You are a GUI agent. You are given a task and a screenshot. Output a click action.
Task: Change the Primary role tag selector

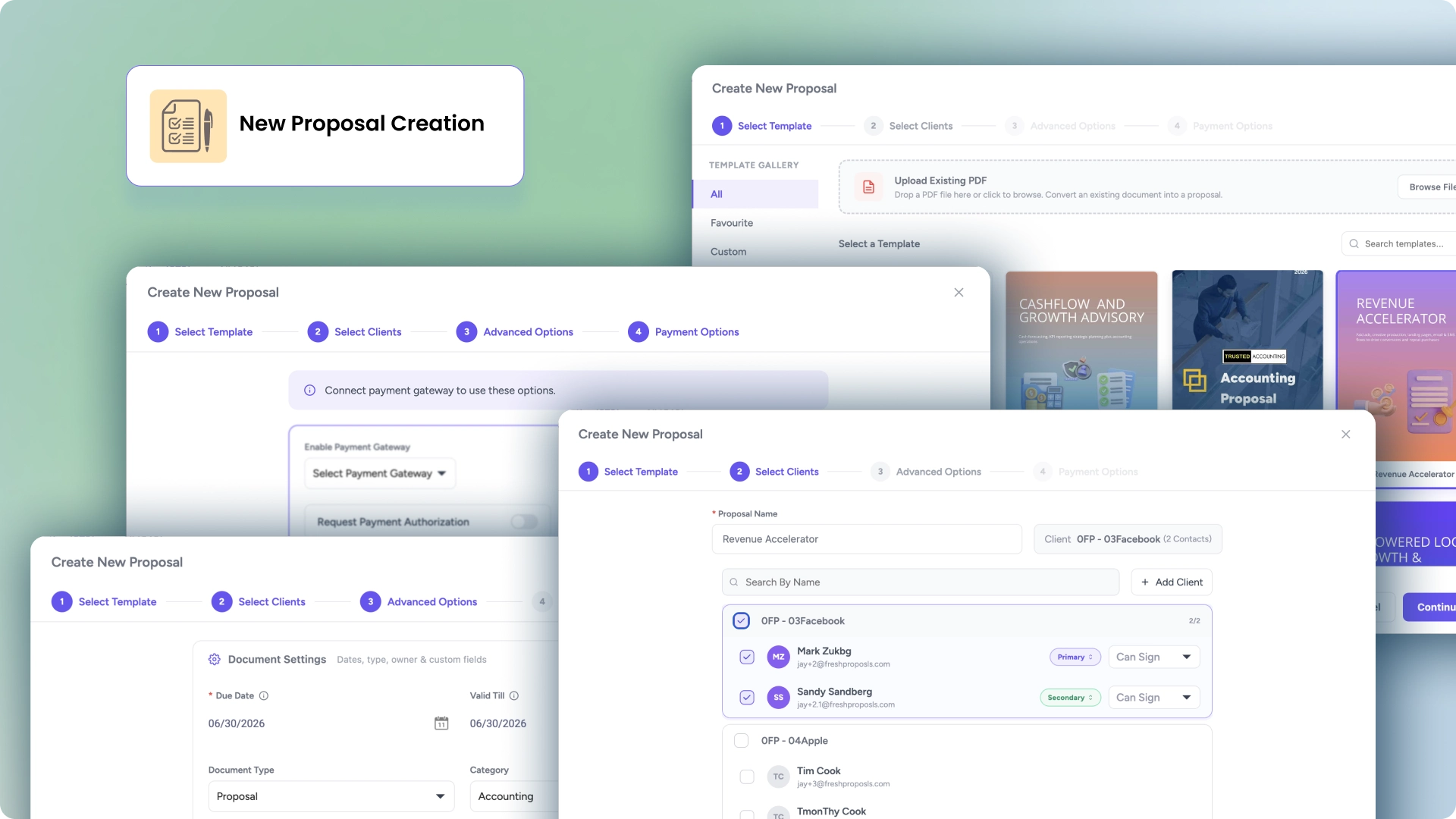(1075, 657)
